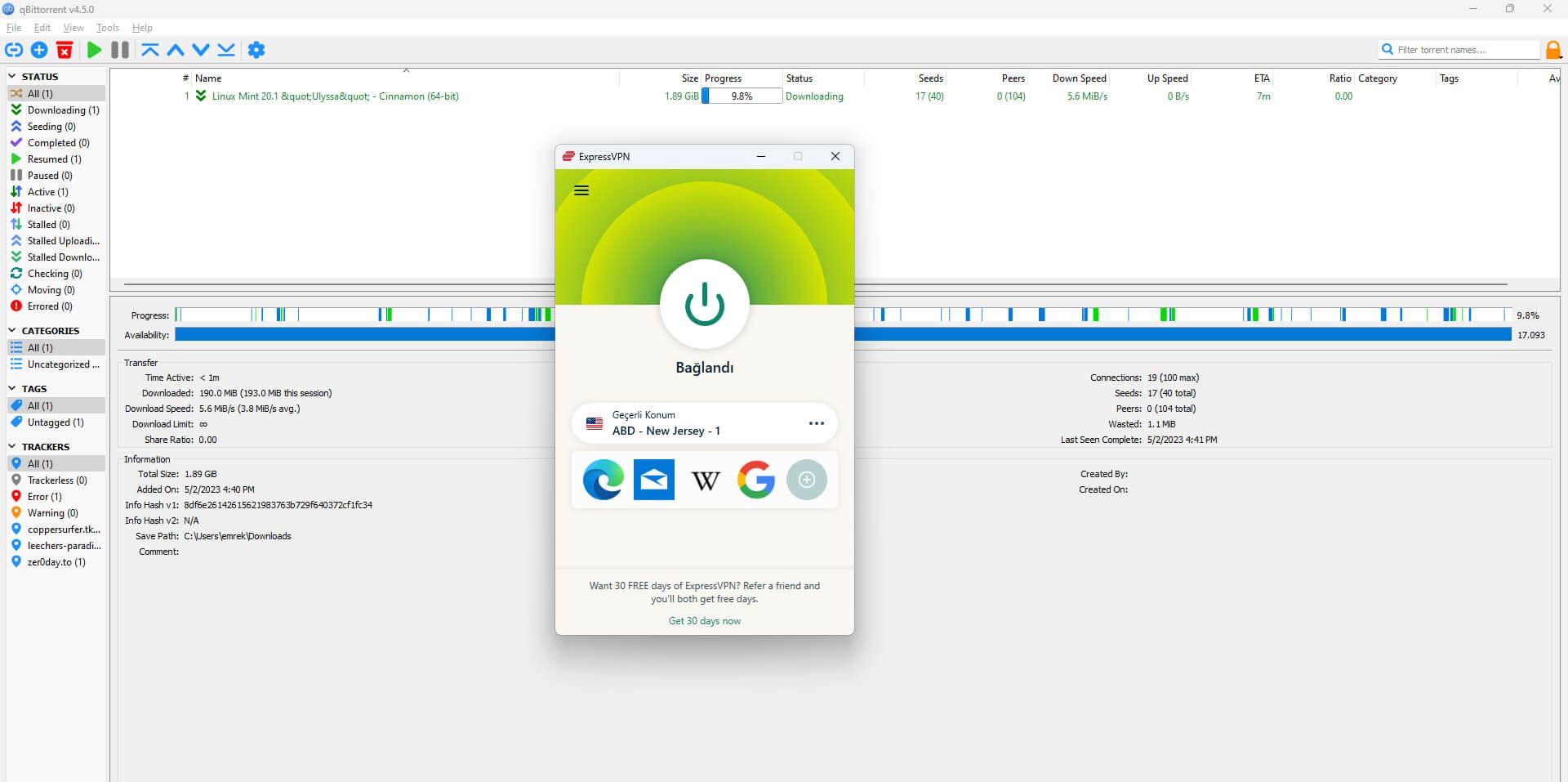Image resolution: width=1568 pixels, height=782 pixels.
Task: Resume torrents with green play icon
Action: tap(94, 50)
